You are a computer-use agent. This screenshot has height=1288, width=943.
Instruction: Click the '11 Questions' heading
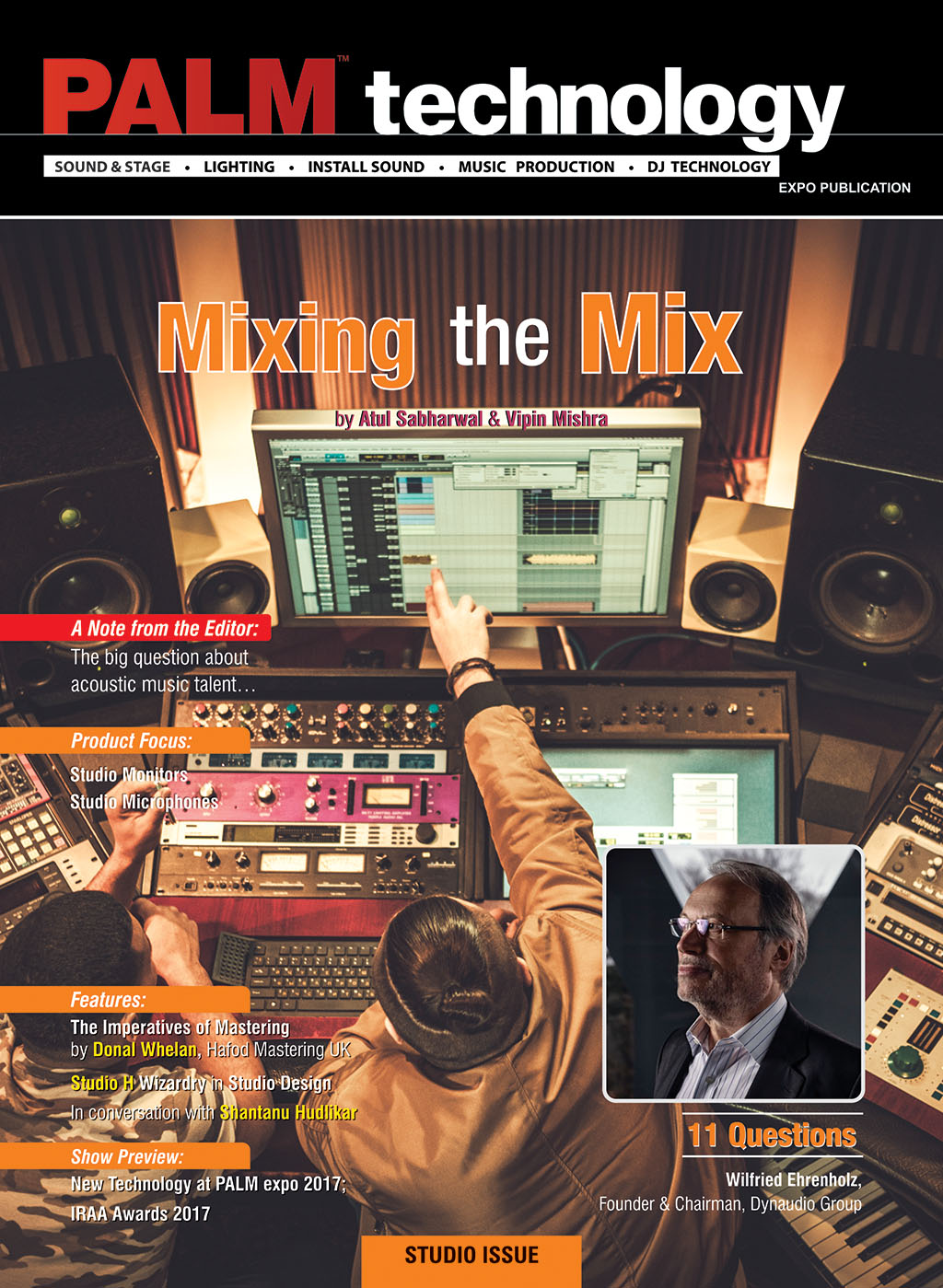(772, 1135)
